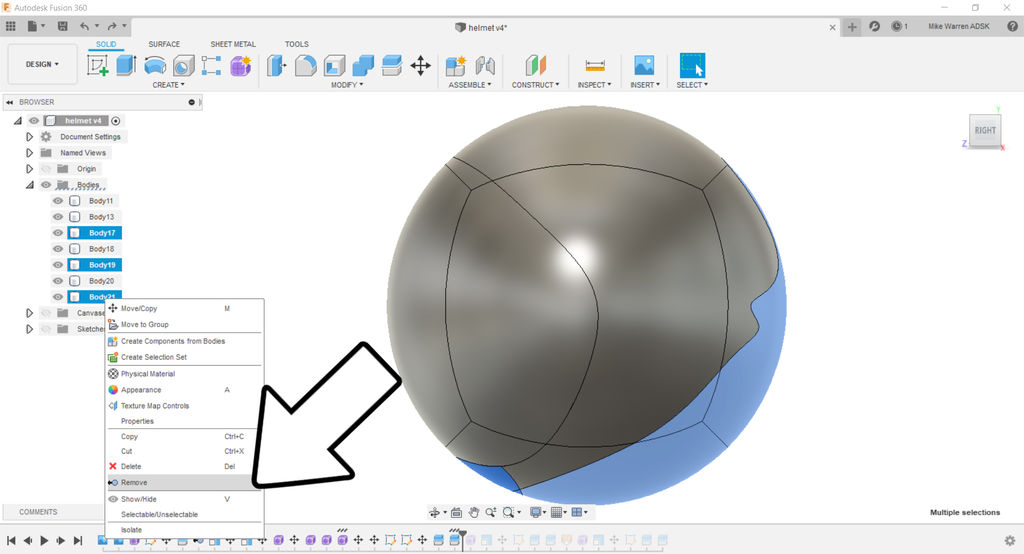Select the Insert image icon
The height and width of the screenshot is (554, 1024).
pyautogui.click(x=644, y=65)
